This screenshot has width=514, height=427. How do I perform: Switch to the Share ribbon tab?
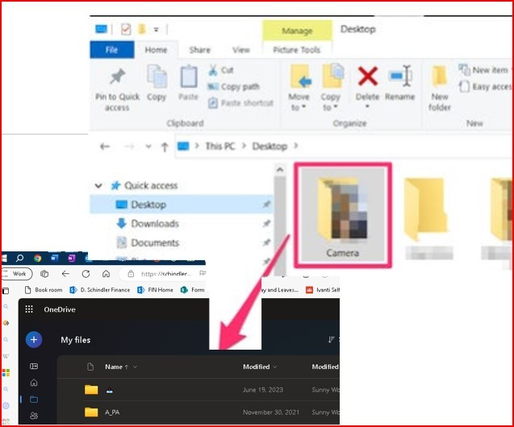200,50
